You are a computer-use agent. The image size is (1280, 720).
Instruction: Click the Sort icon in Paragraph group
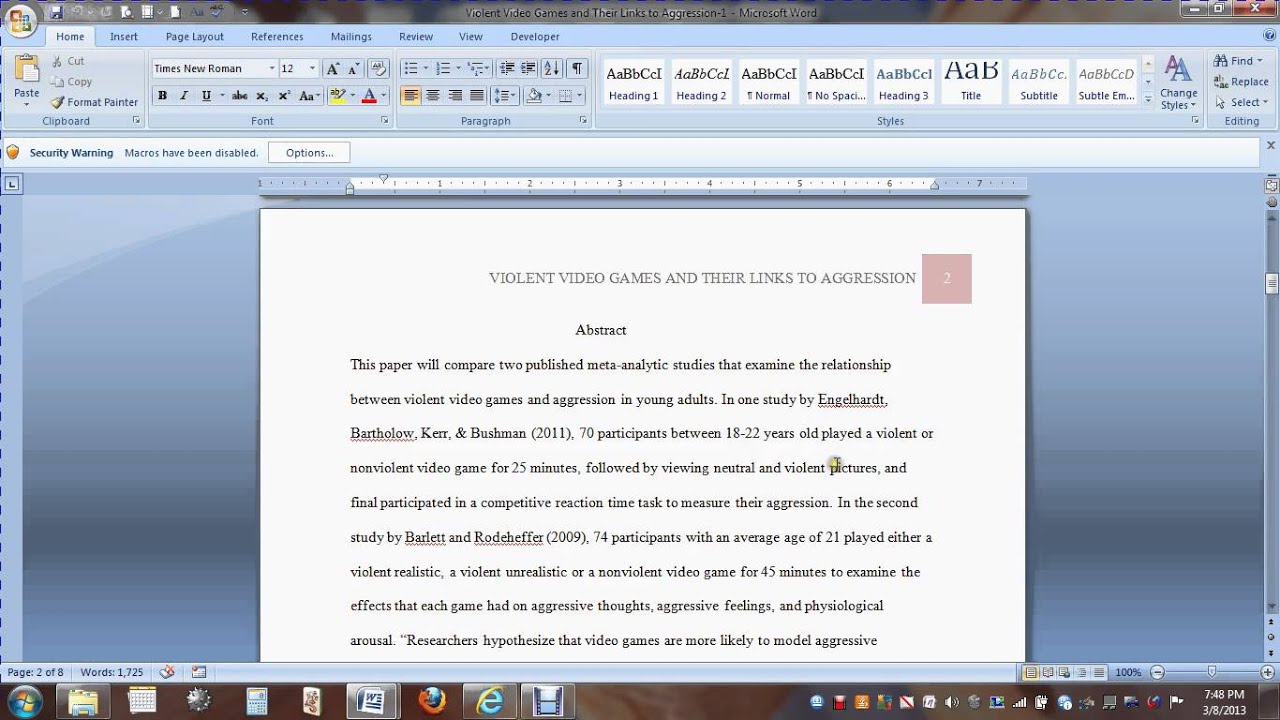point(551,69)
